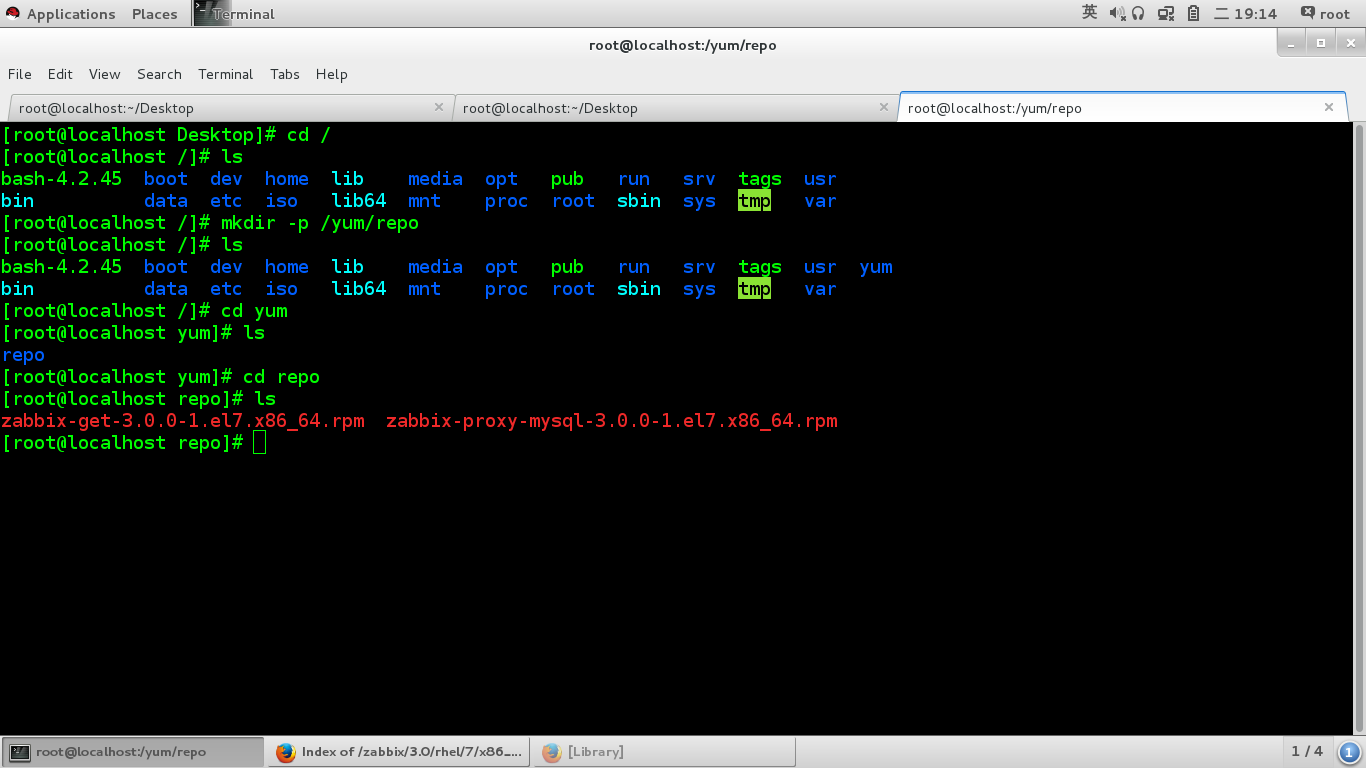Click the headphones icon in system tray

pyautogui.click(x=1138, y=13)
